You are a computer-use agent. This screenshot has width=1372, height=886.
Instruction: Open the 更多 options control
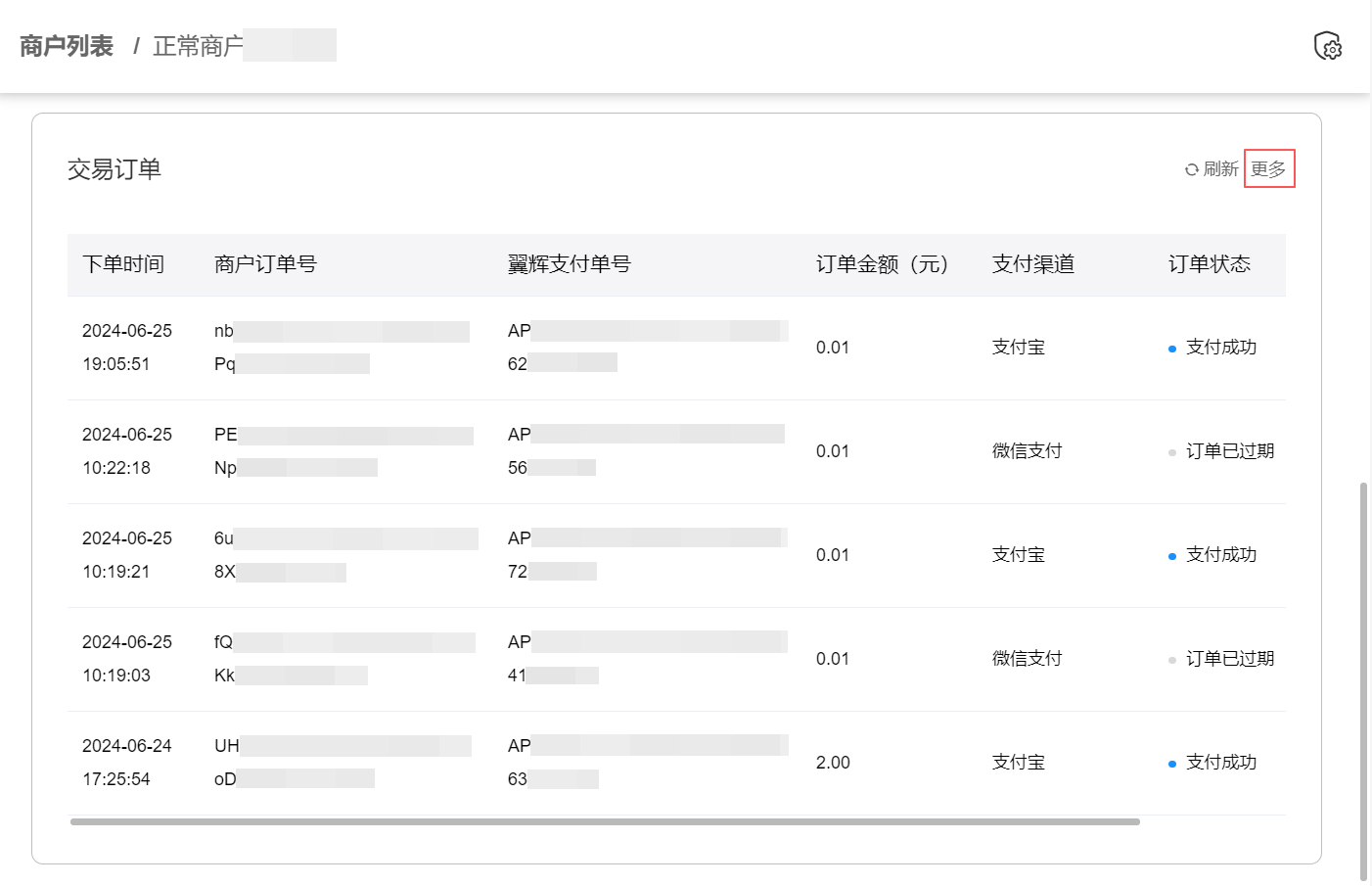tap(1269, 168)
